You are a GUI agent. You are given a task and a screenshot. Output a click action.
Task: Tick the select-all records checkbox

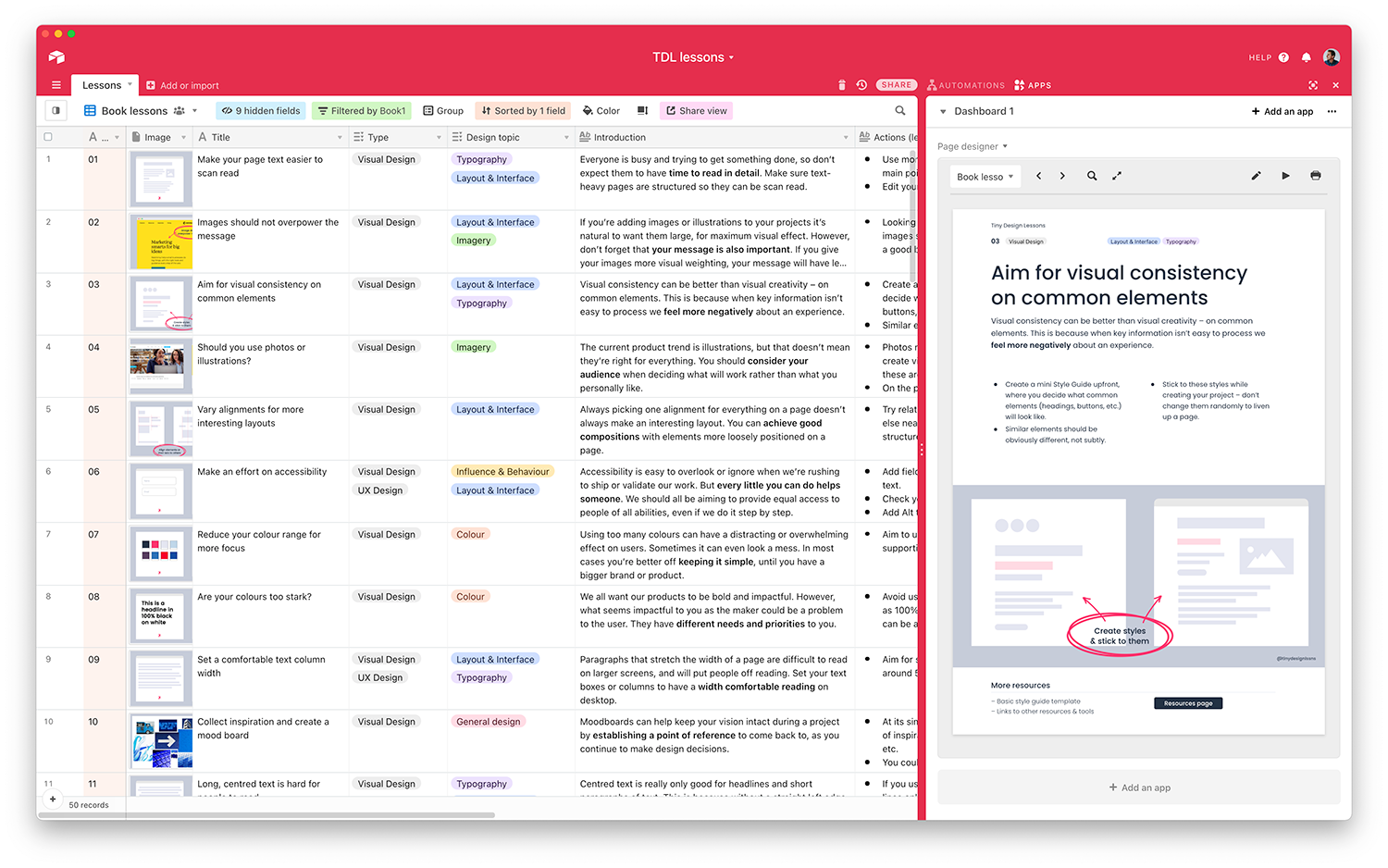pos(48,137)
